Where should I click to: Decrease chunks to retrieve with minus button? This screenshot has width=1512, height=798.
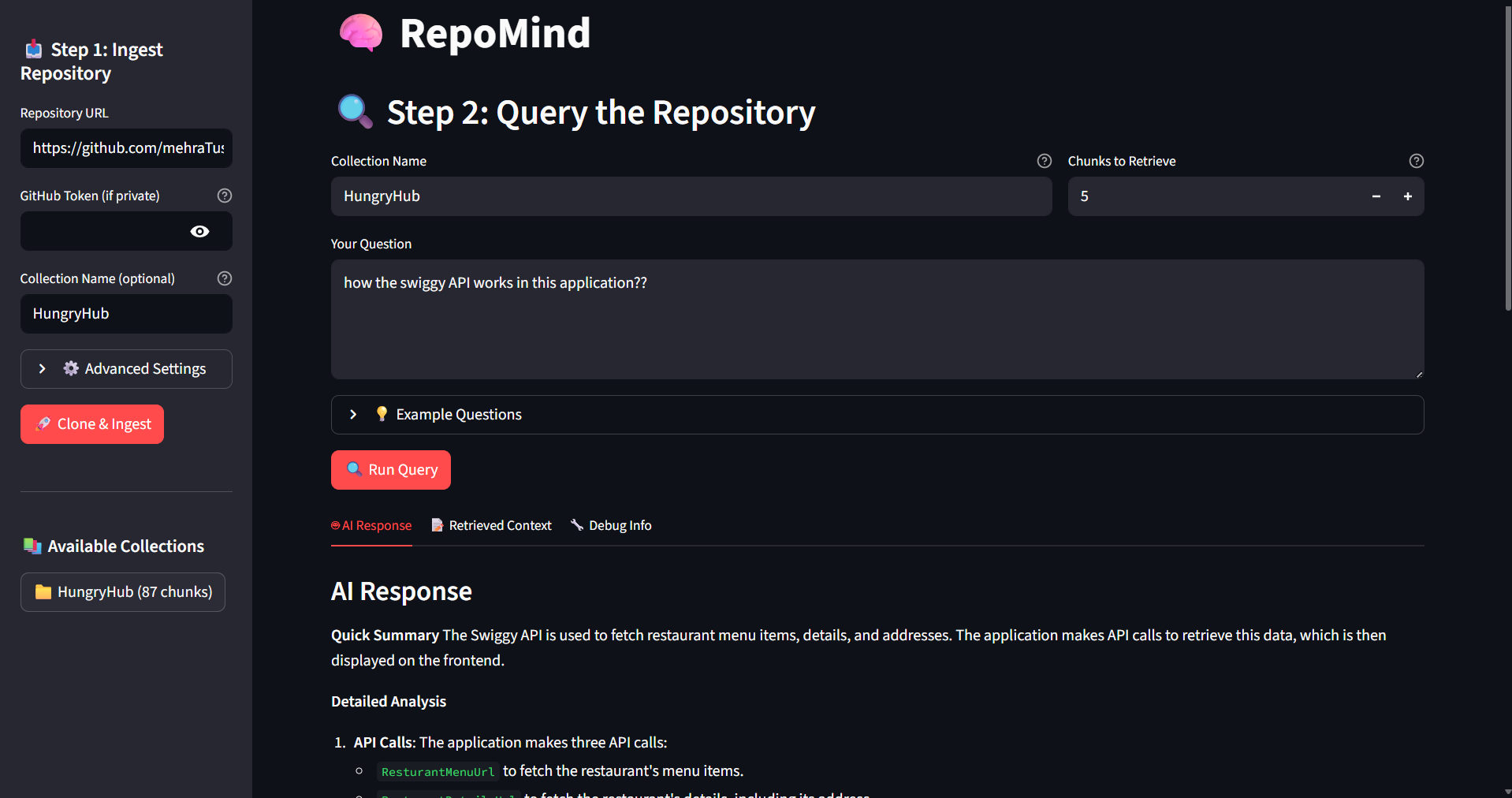pyautogui.click(x=1376, y=196)
